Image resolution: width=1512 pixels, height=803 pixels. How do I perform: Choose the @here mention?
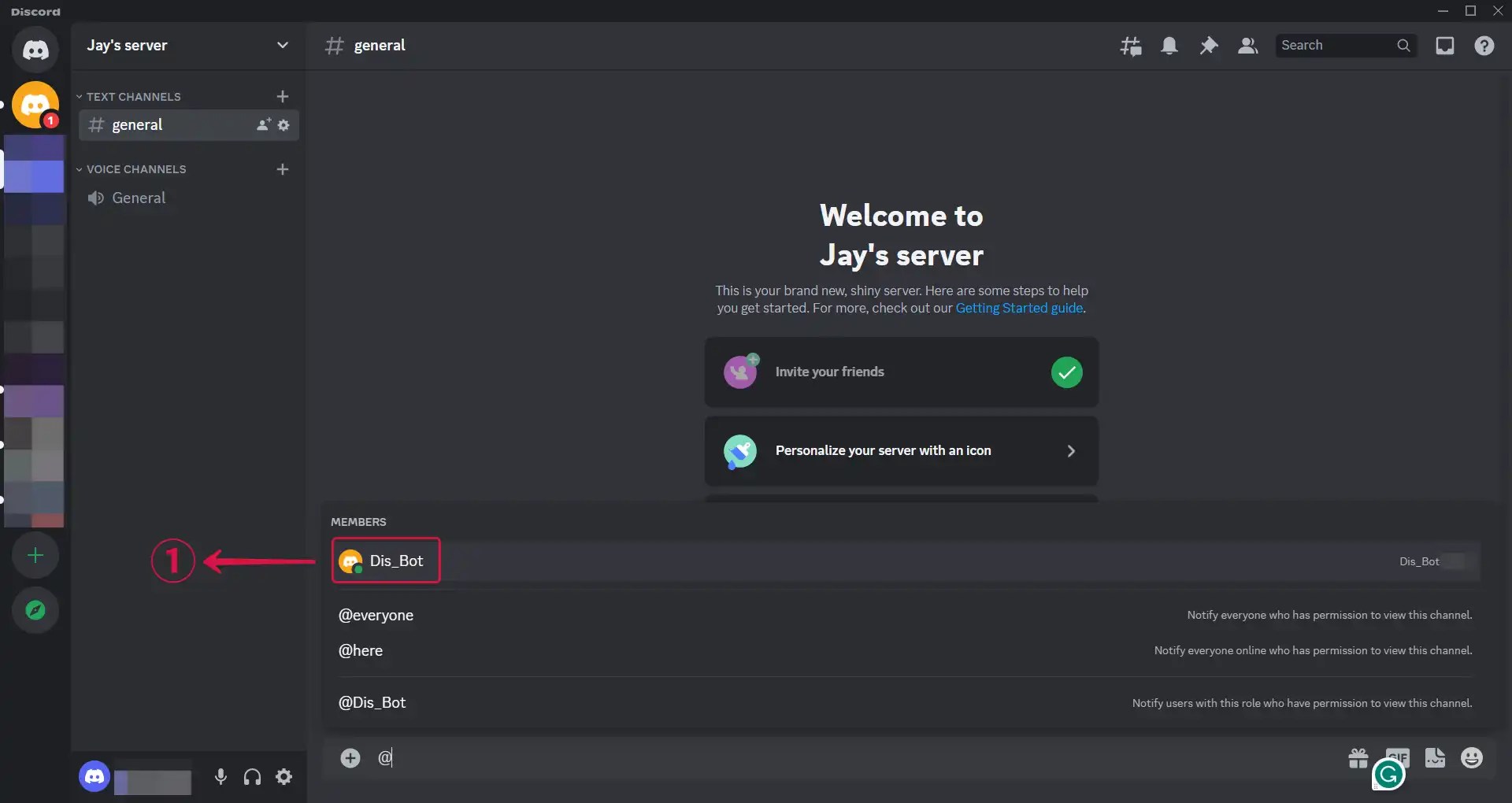point(906,651)
